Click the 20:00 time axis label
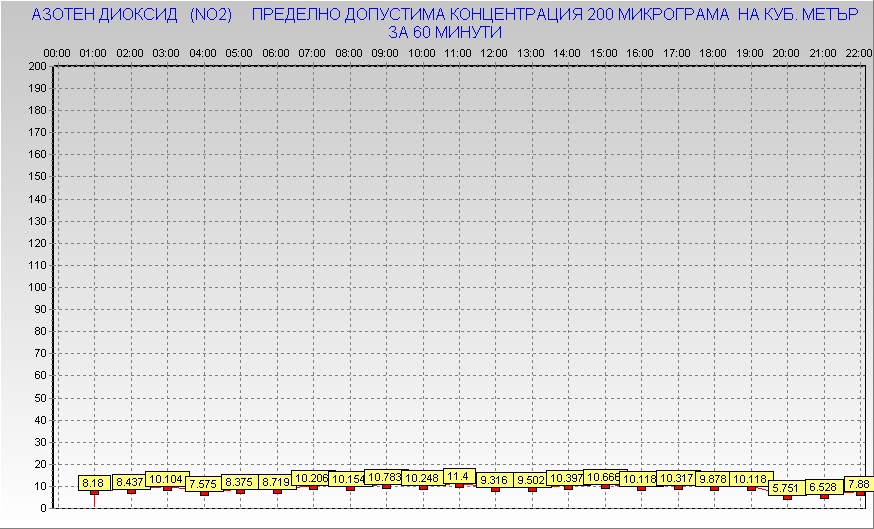The height and width of the screenshot is (529, 874). 786,52
